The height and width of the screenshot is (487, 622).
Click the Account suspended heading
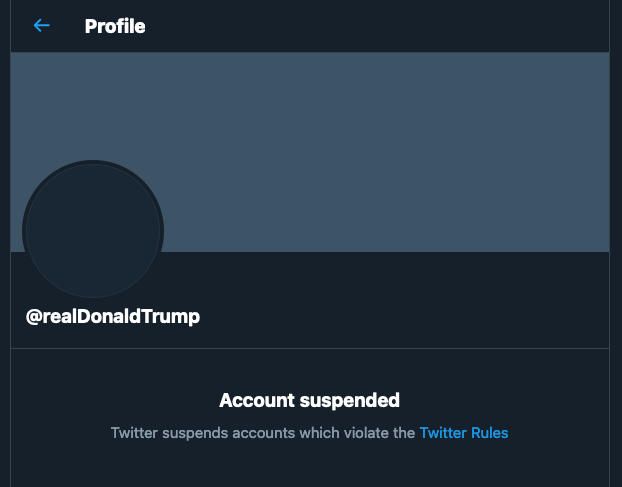[309, 400]
